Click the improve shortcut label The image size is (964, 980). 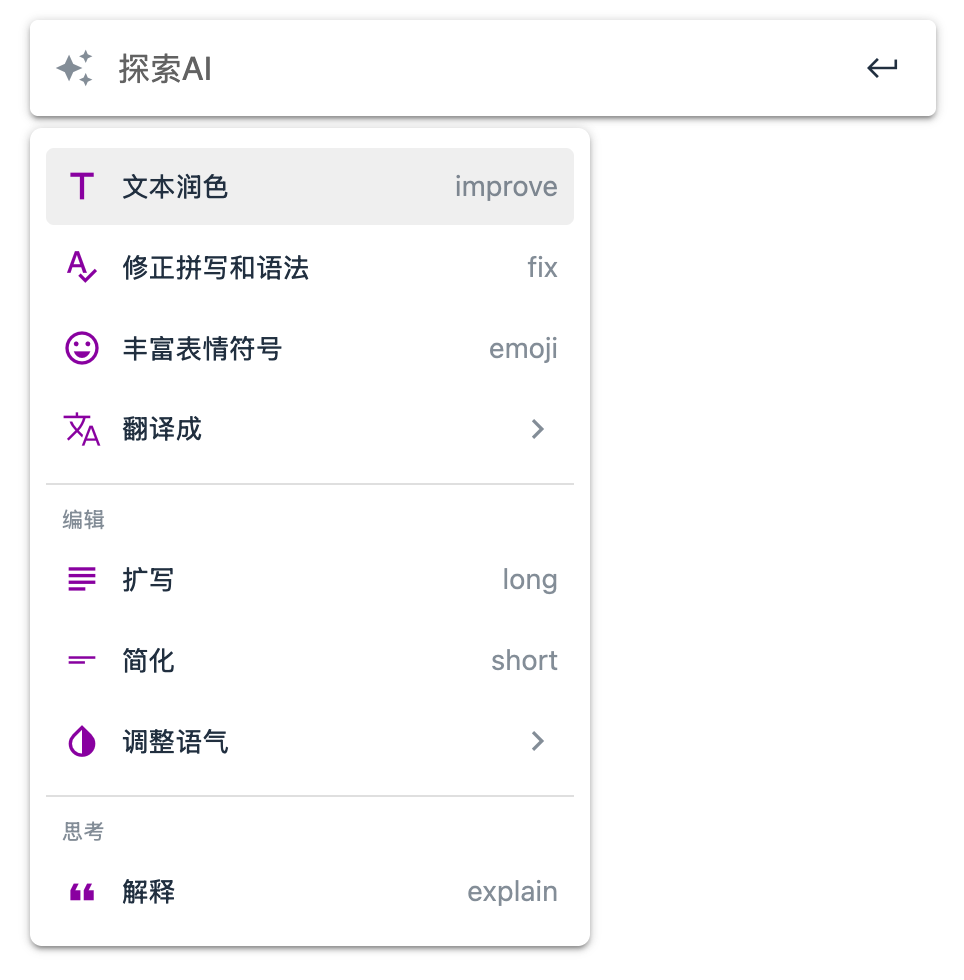[506, 186]
